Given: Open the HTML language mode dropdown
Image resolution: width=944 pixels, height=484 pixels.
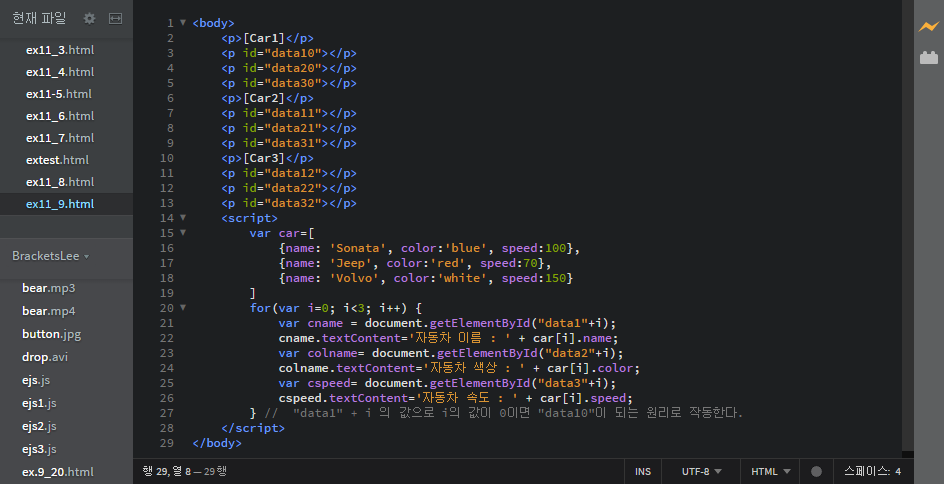Looking at the screenshot, I should [771, 471].
